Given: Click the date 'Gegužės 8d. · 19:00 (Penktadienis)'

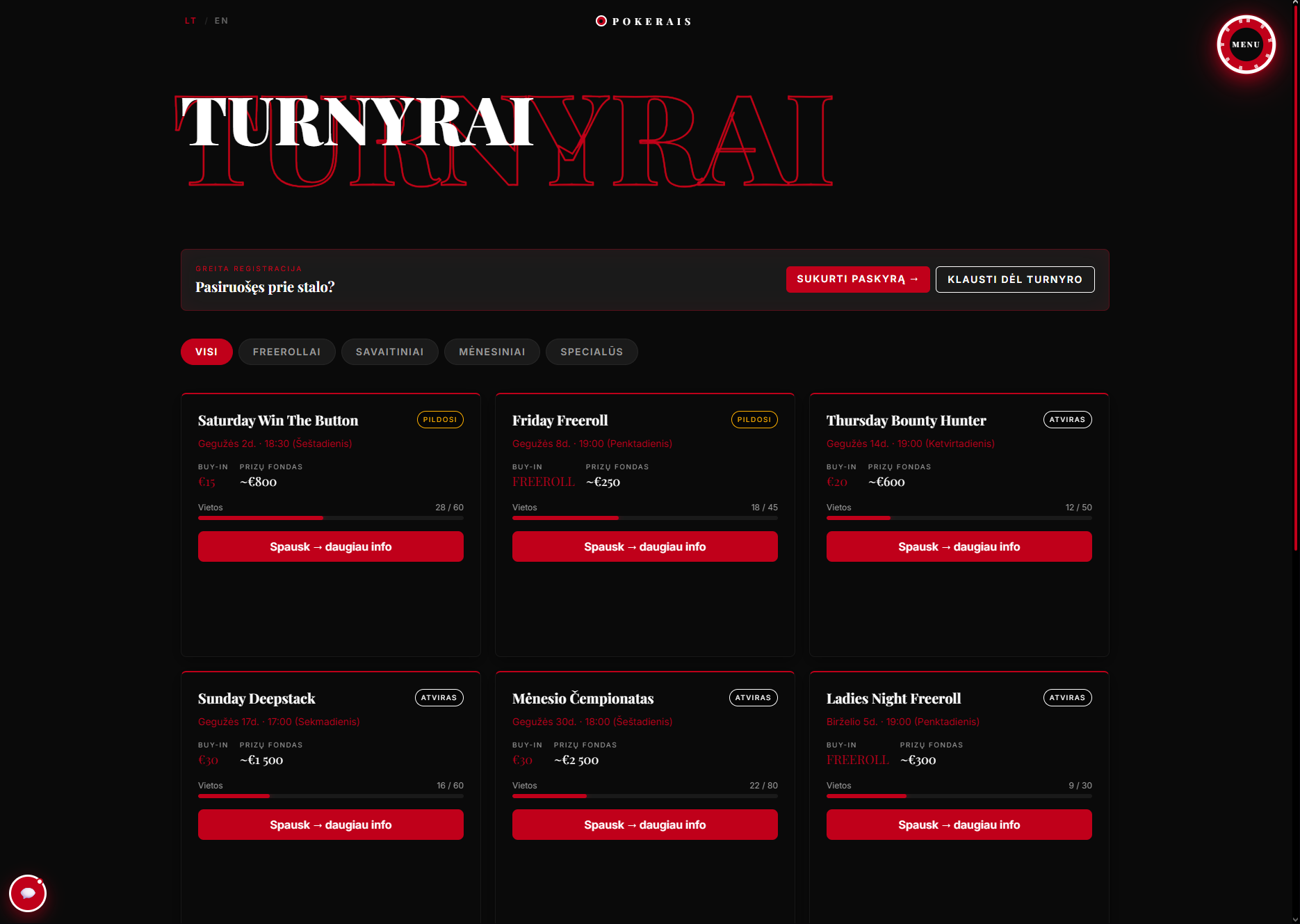Looking at the screenshot, I should (592, 444).
